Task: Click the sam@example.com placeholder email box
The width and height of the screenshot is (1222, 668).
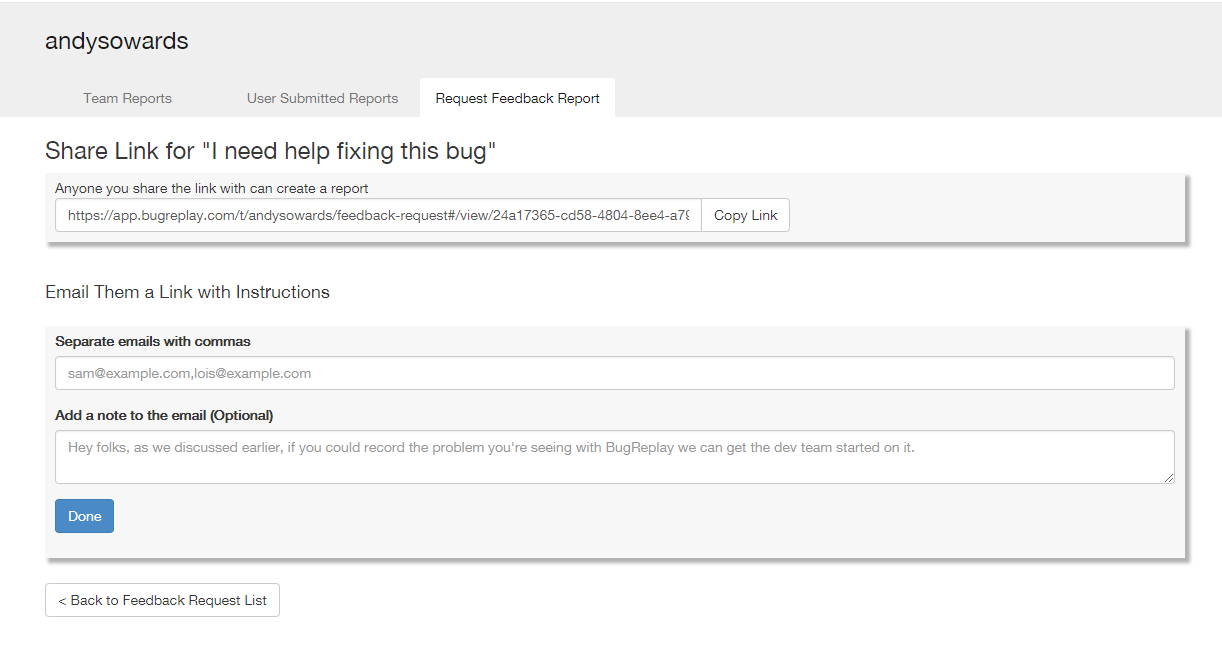Action: pos(614,372)
